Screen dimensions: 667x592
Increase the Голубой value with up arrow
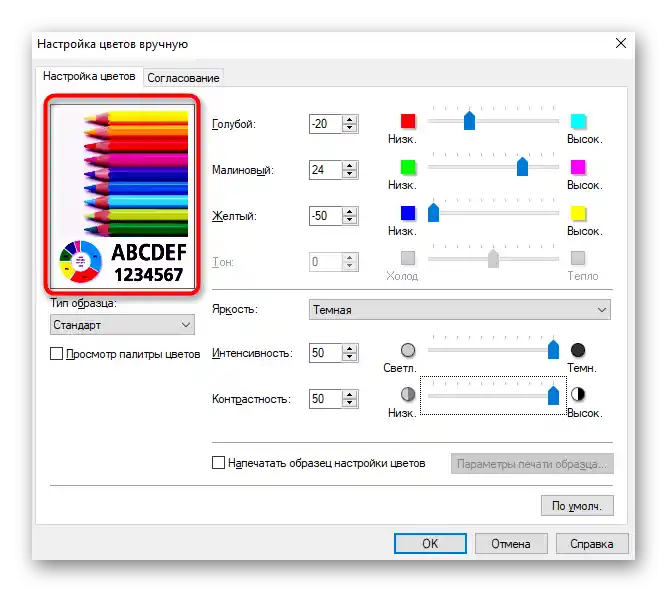pyautogui.click(x=350, y=120)
